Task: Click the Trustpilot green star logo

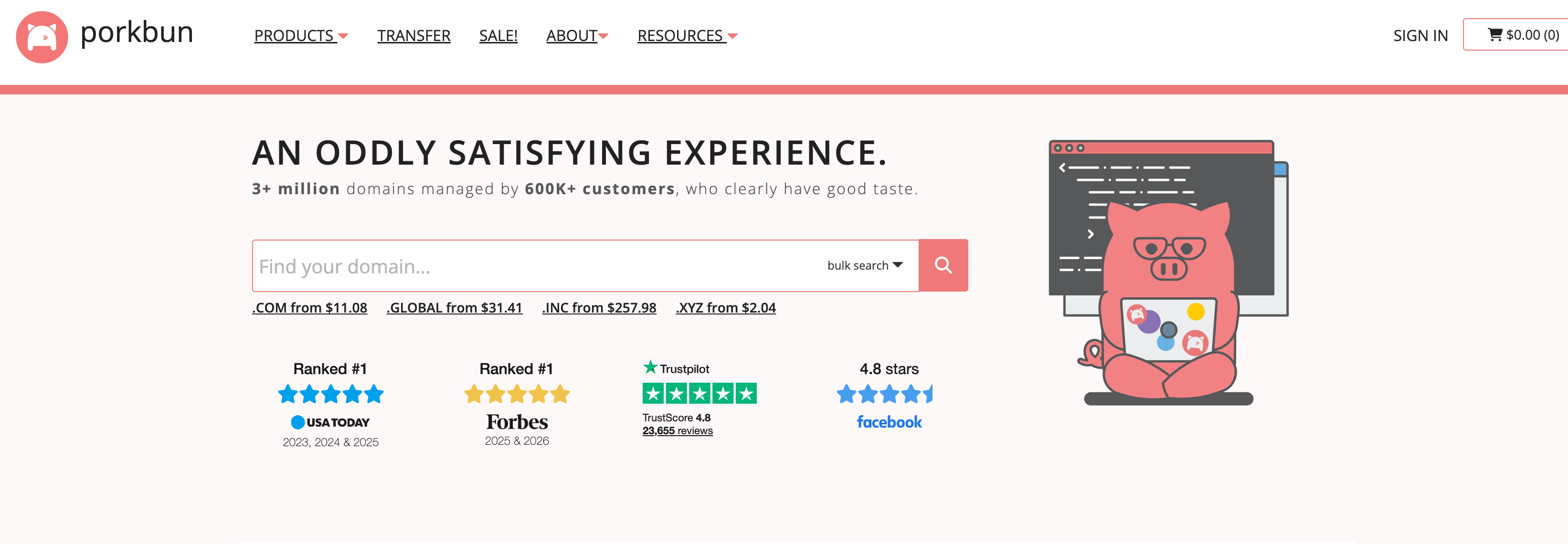Action: pyautogui.click(x=650, y=367)
